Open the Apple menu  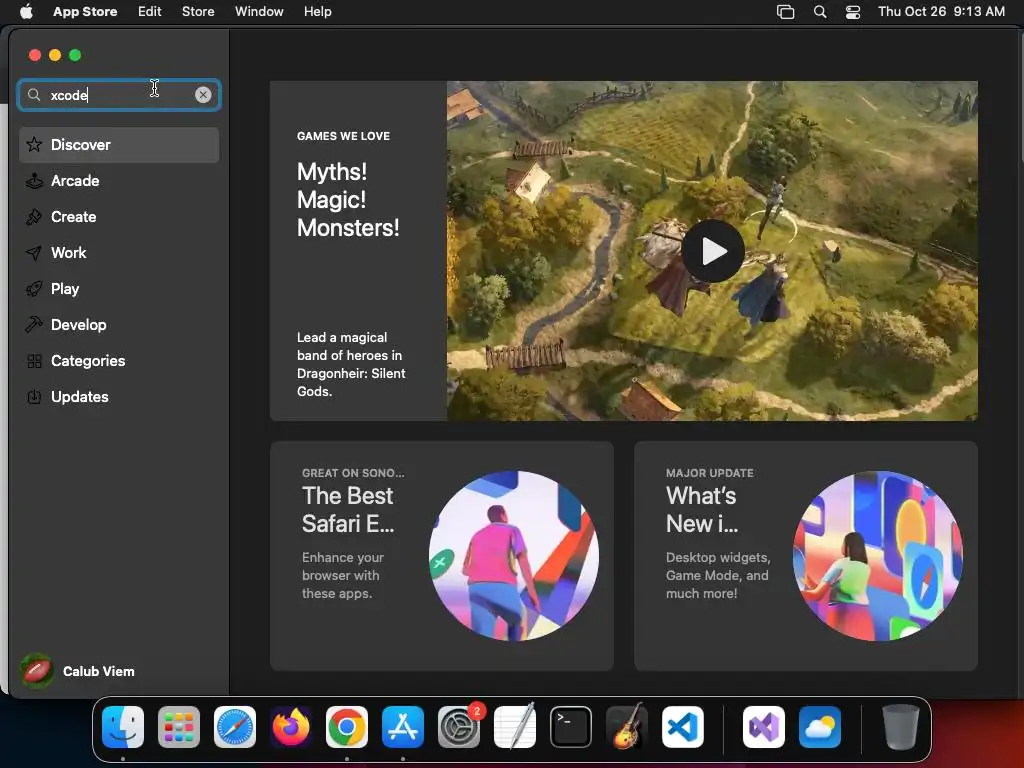[x=26, y=12]
